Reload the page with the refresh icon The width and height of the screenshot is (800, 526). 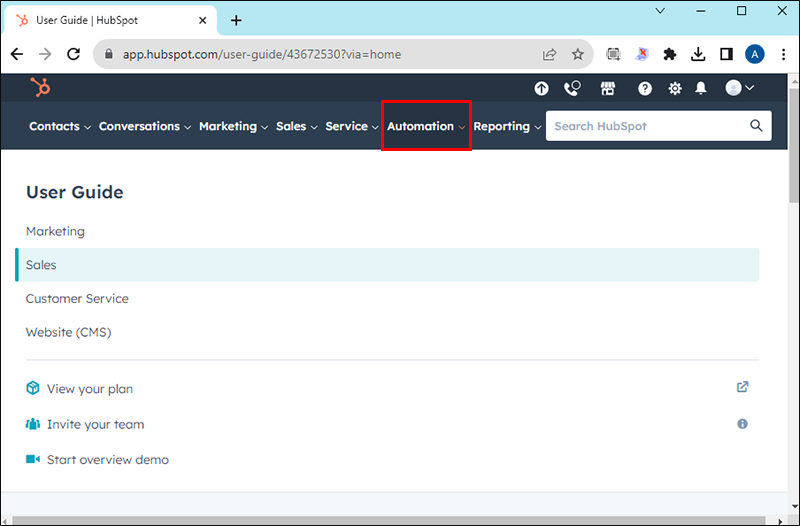tap(74, 54)
